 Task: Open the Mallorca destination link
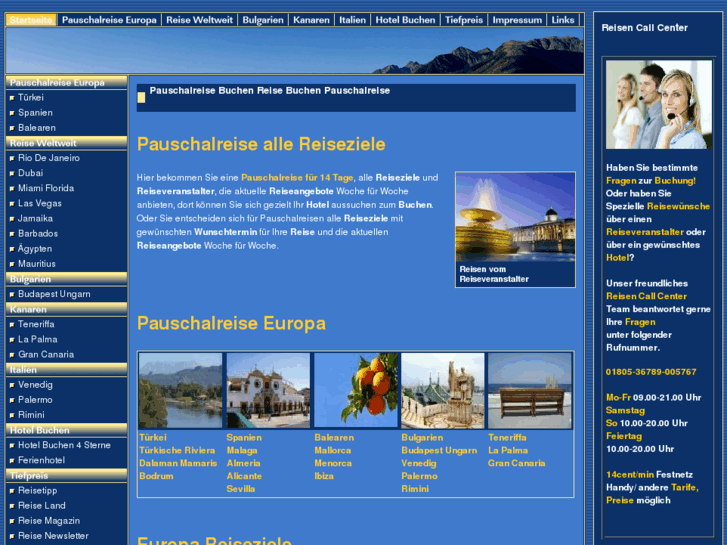[x=332, y=450]
